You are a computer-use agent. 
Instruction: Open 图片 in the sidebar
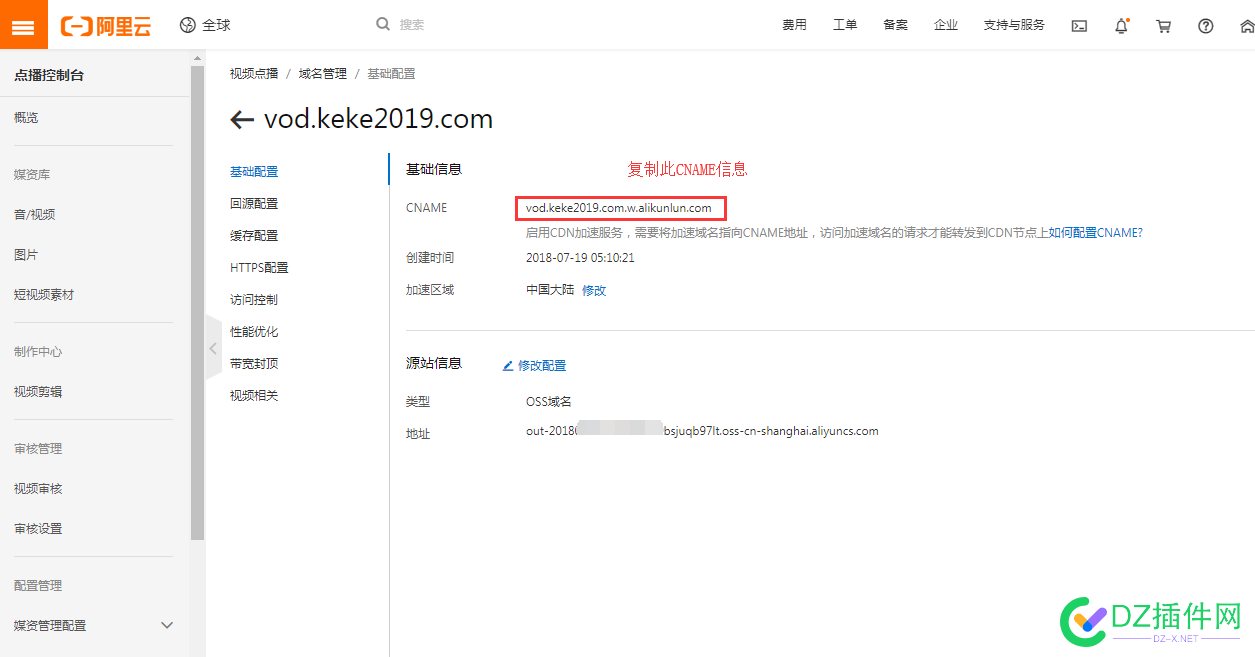pyautogui.click(x=26, y=255)
